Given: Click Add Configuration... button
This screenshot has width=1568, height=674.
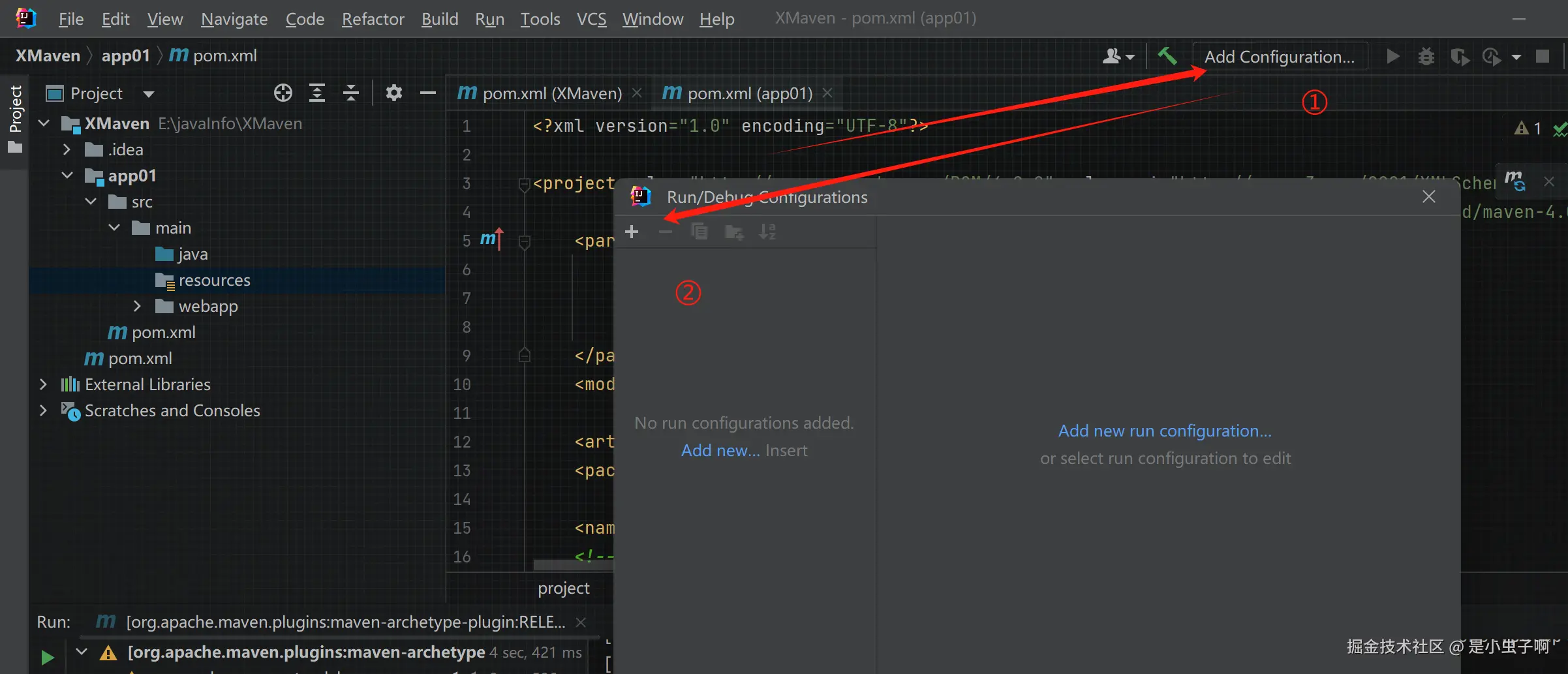Looking at the screenshot, I should point(1279,57).
